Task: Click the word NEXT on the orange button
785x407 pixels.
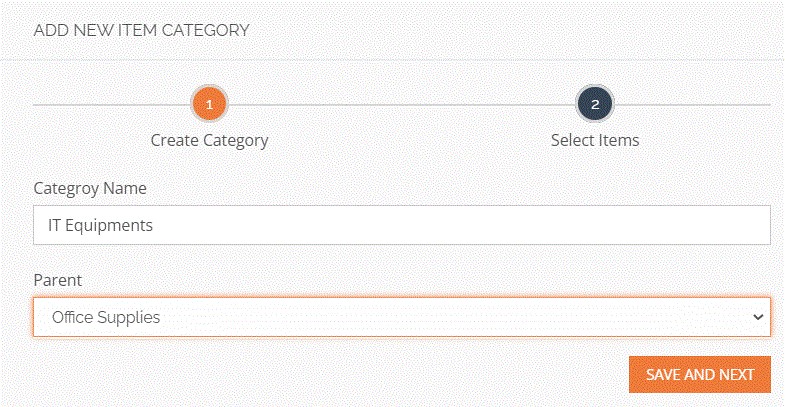Action: (734, 374)
